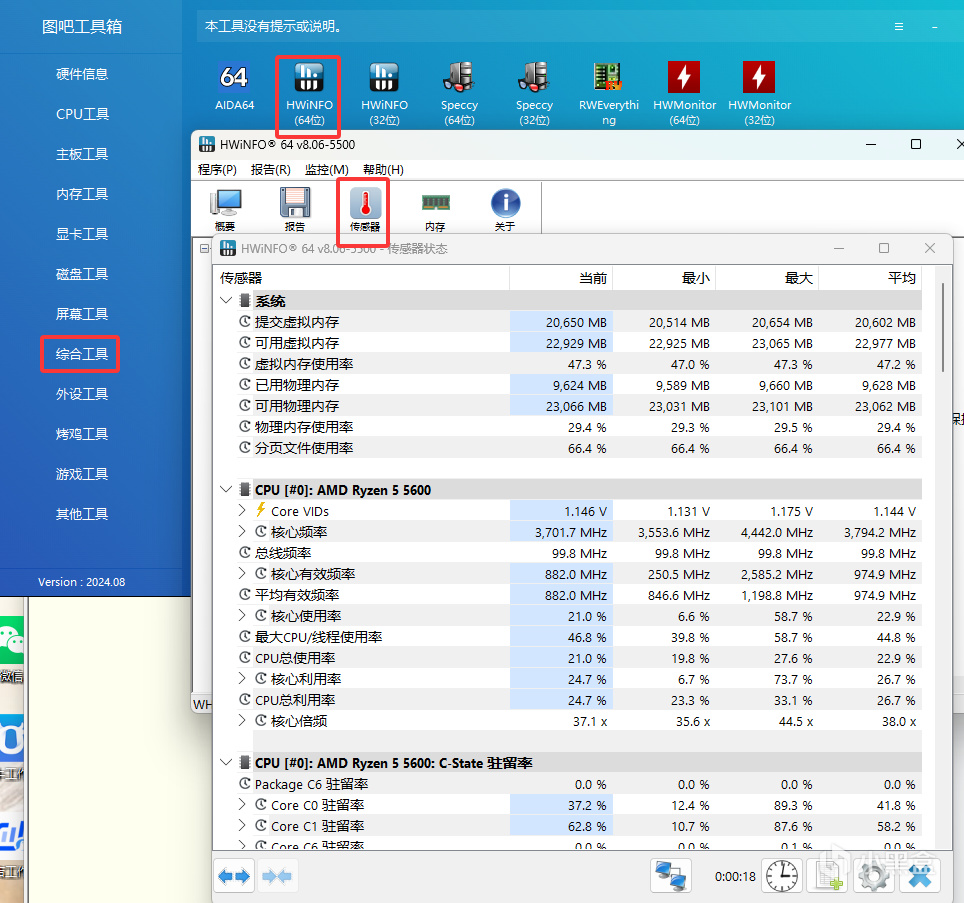Expand the 核心利用率 row
The width and height of the screenshot is (964, 903).
[242, 678]
